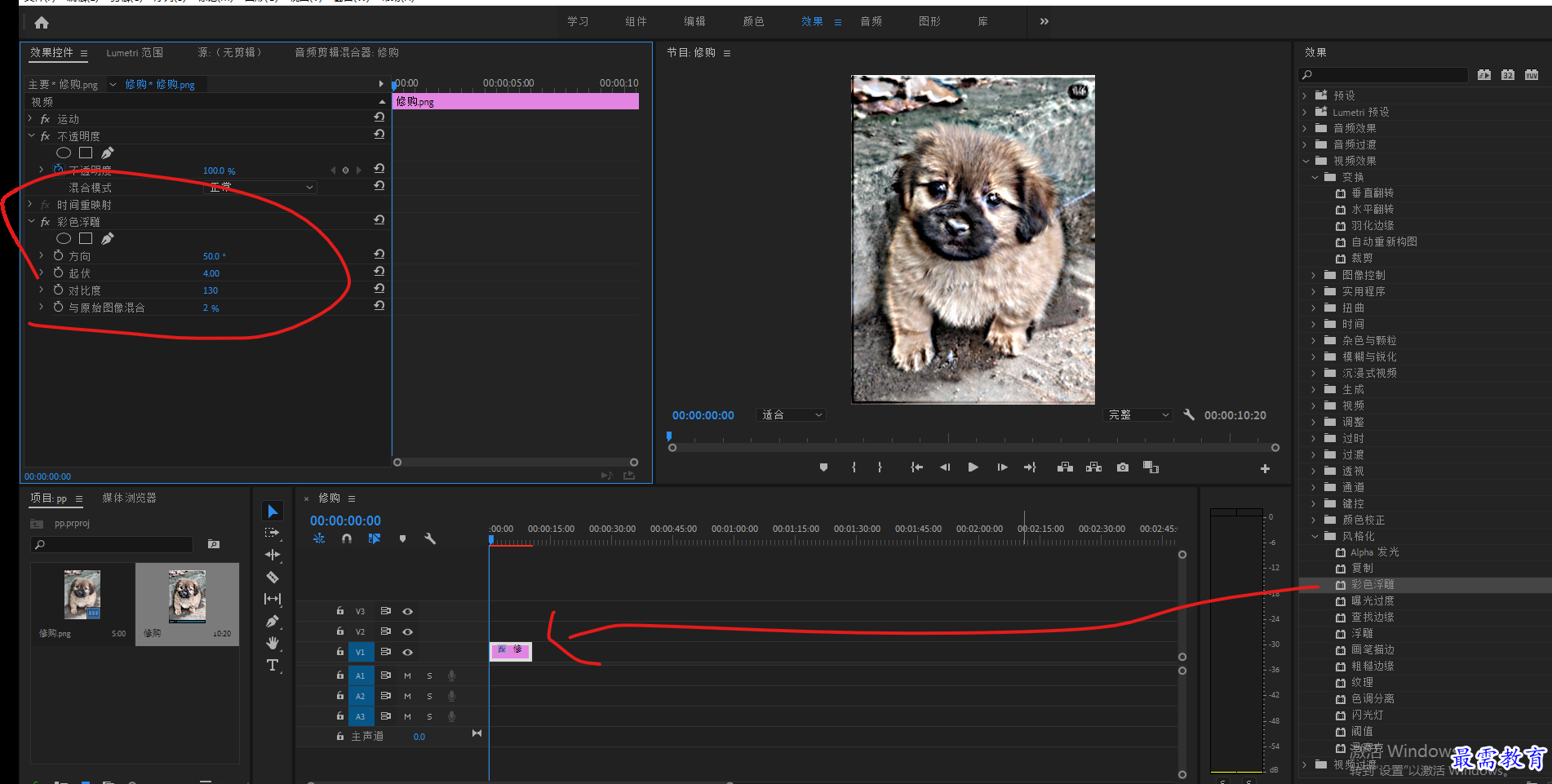Click the 方向 value 50.0

click(x=214, y=255)
